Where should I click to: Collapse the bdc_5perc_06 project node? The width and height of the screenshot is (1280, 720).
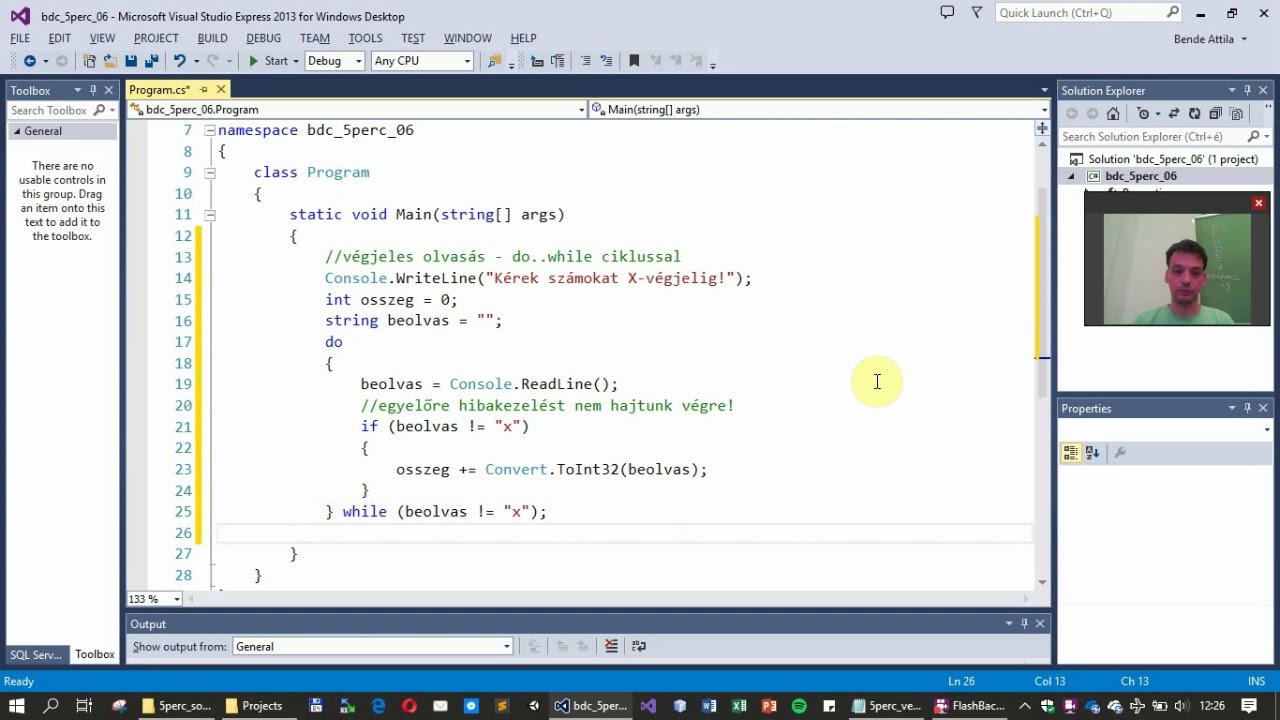1071,176
